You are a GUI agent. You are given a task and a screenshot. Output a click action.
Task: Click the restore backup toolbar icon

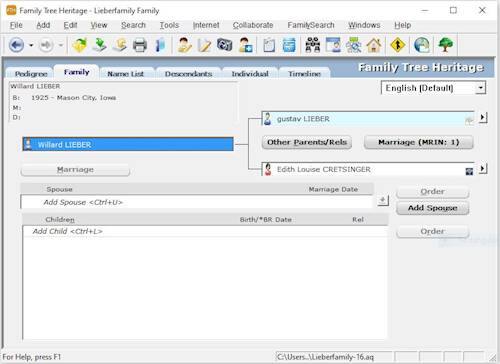[120, 45]
